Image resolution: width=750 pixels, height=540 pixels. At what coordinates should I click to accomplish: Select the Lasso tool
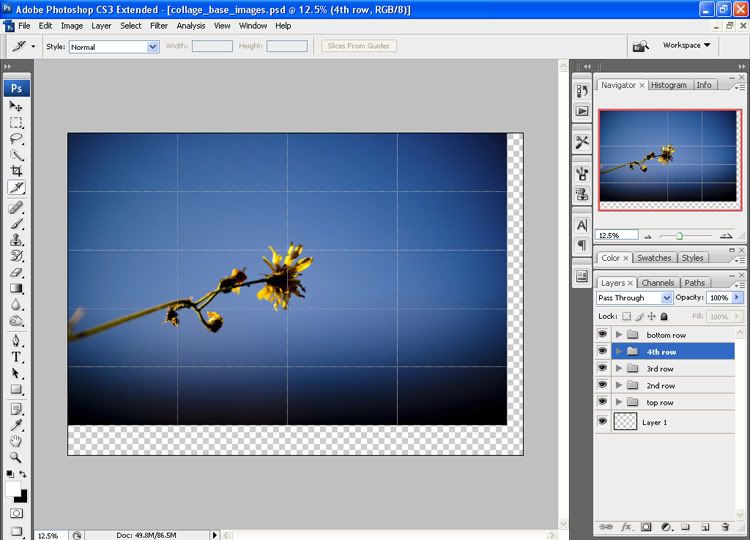(16, 139)
